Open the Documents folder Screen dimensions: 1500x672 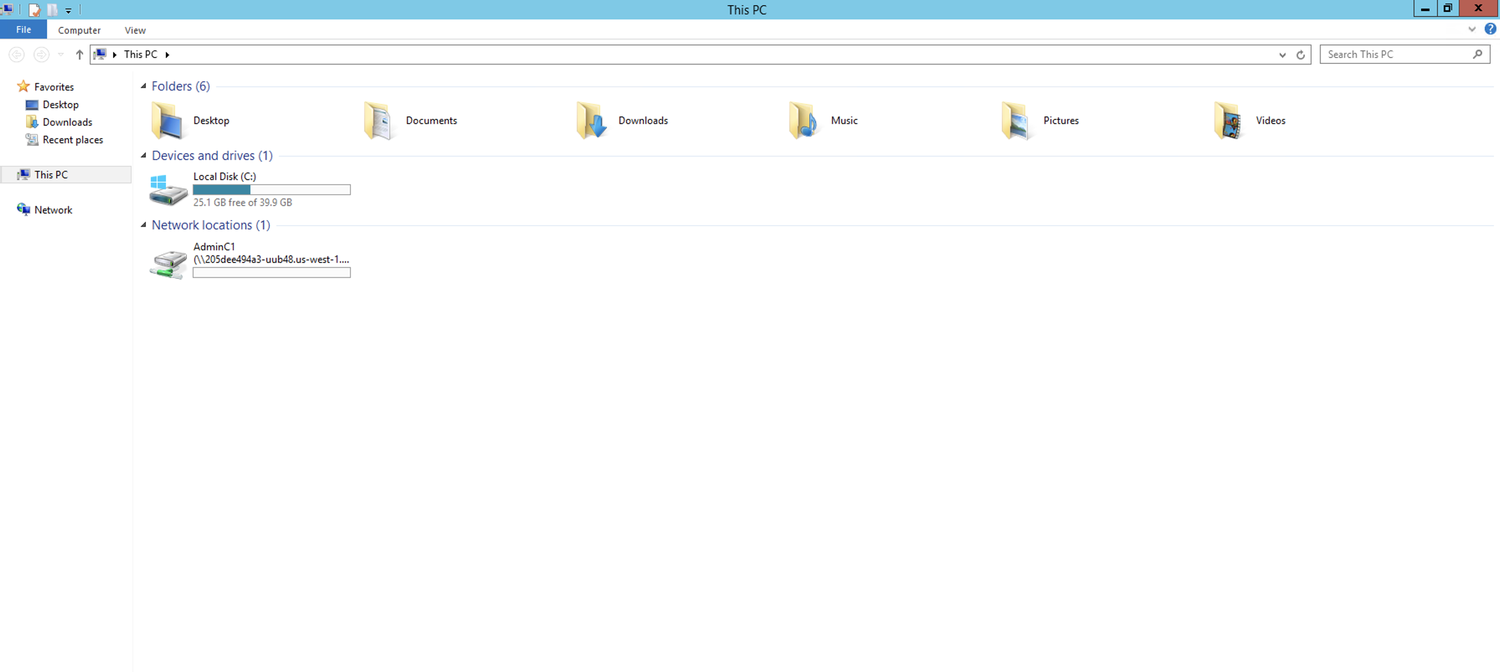click(411, 121)
